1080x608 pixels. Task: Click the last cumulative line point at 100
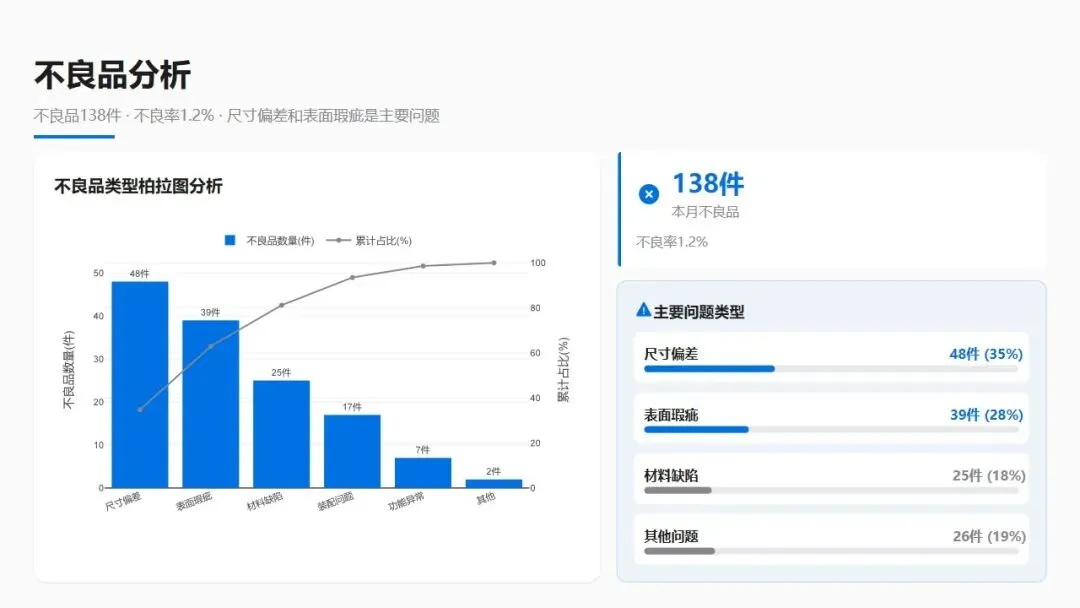pyautogui.click(x=494, y=263)
